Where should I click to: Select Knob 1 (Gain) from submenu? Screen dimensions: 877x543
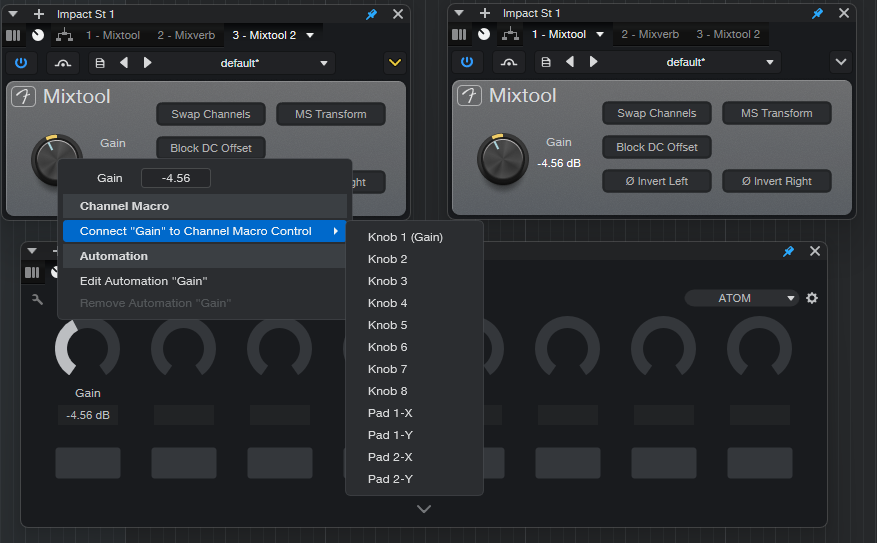tap(414, 237)
